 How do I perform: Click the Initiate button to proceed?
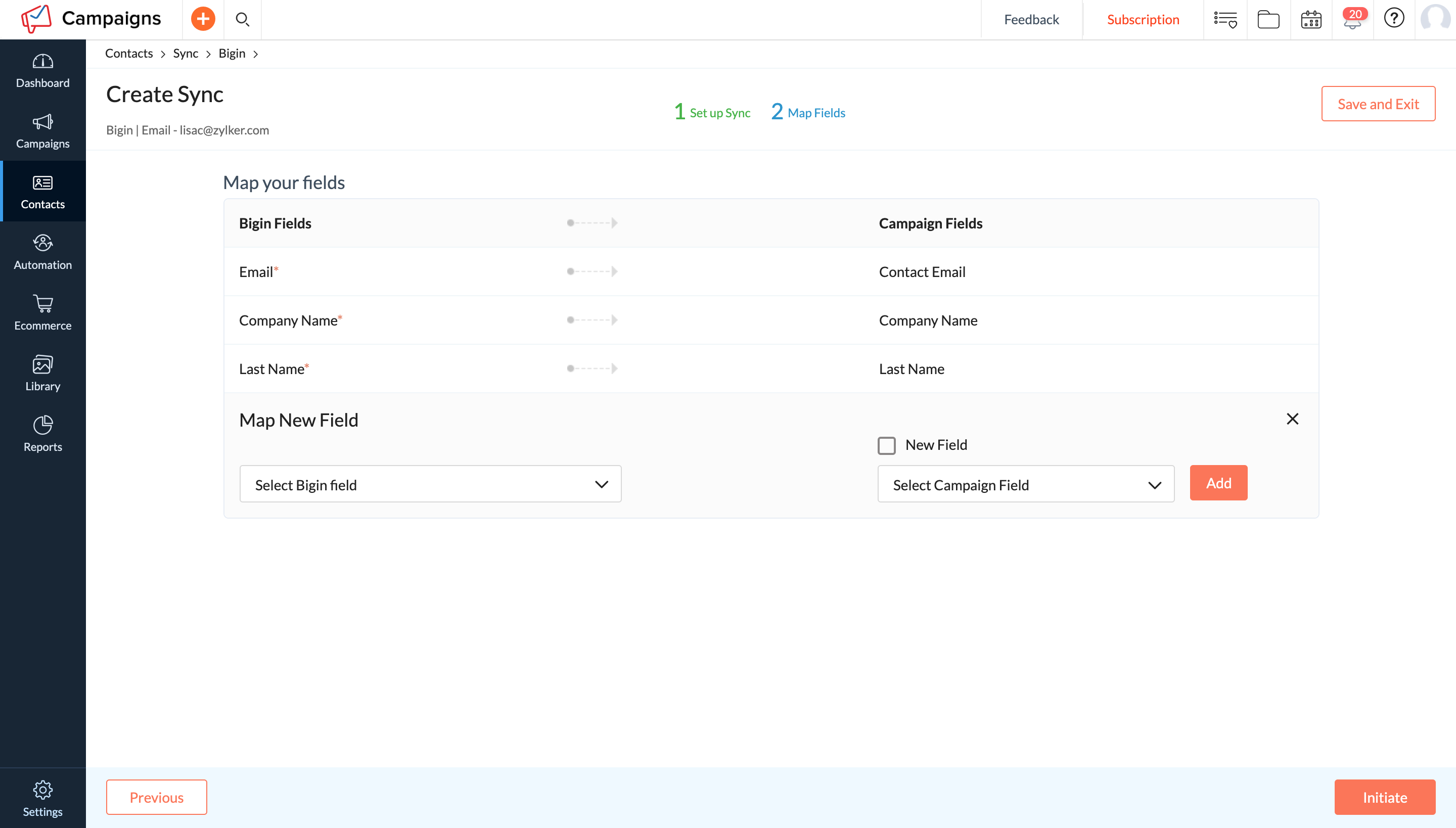tap(1385, 797)
